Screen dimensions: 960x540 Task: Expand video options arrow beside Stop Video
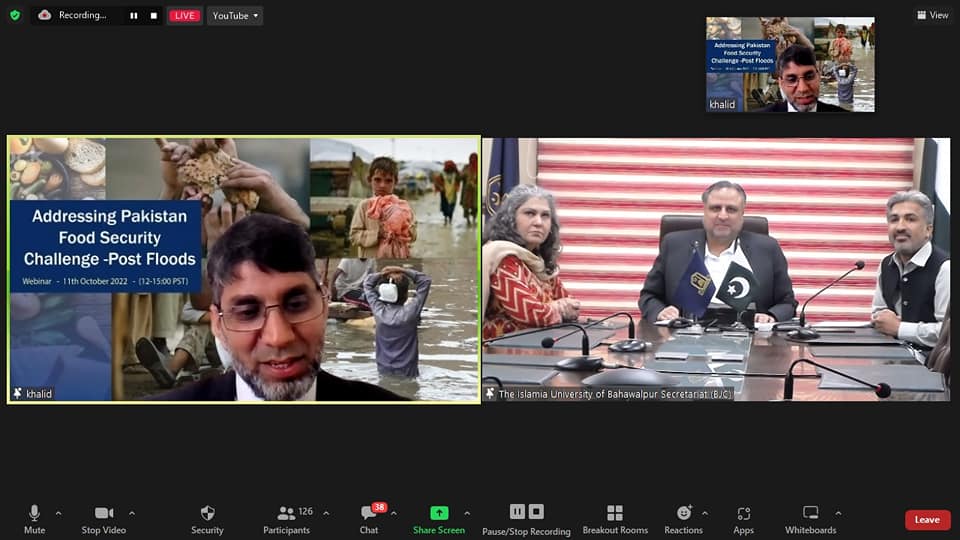[x=132, y=513]
